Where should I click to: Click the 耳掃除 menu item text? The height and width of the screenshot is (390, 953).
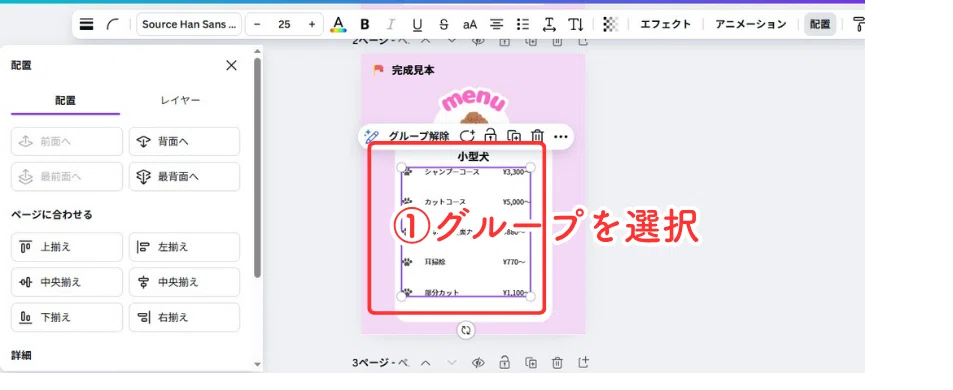coord(435,262)
